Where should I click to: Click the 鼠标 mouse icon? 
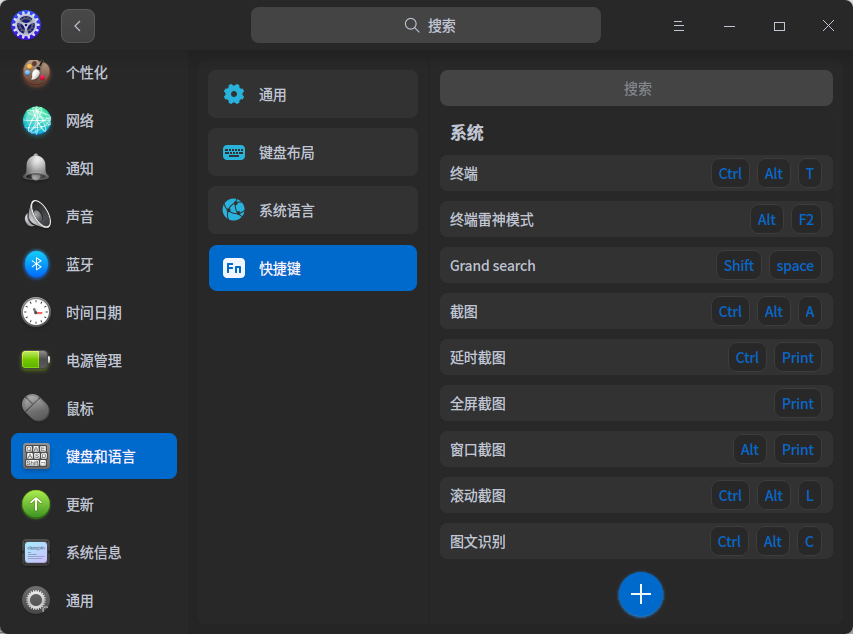coord(36,408)
